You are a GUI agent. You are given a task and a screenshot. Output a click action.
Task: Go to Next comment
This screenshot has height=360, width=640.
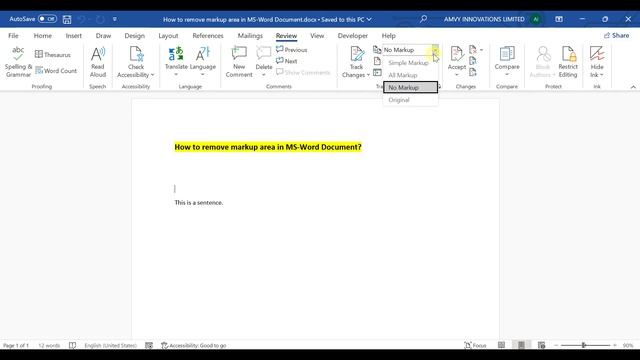287,61
